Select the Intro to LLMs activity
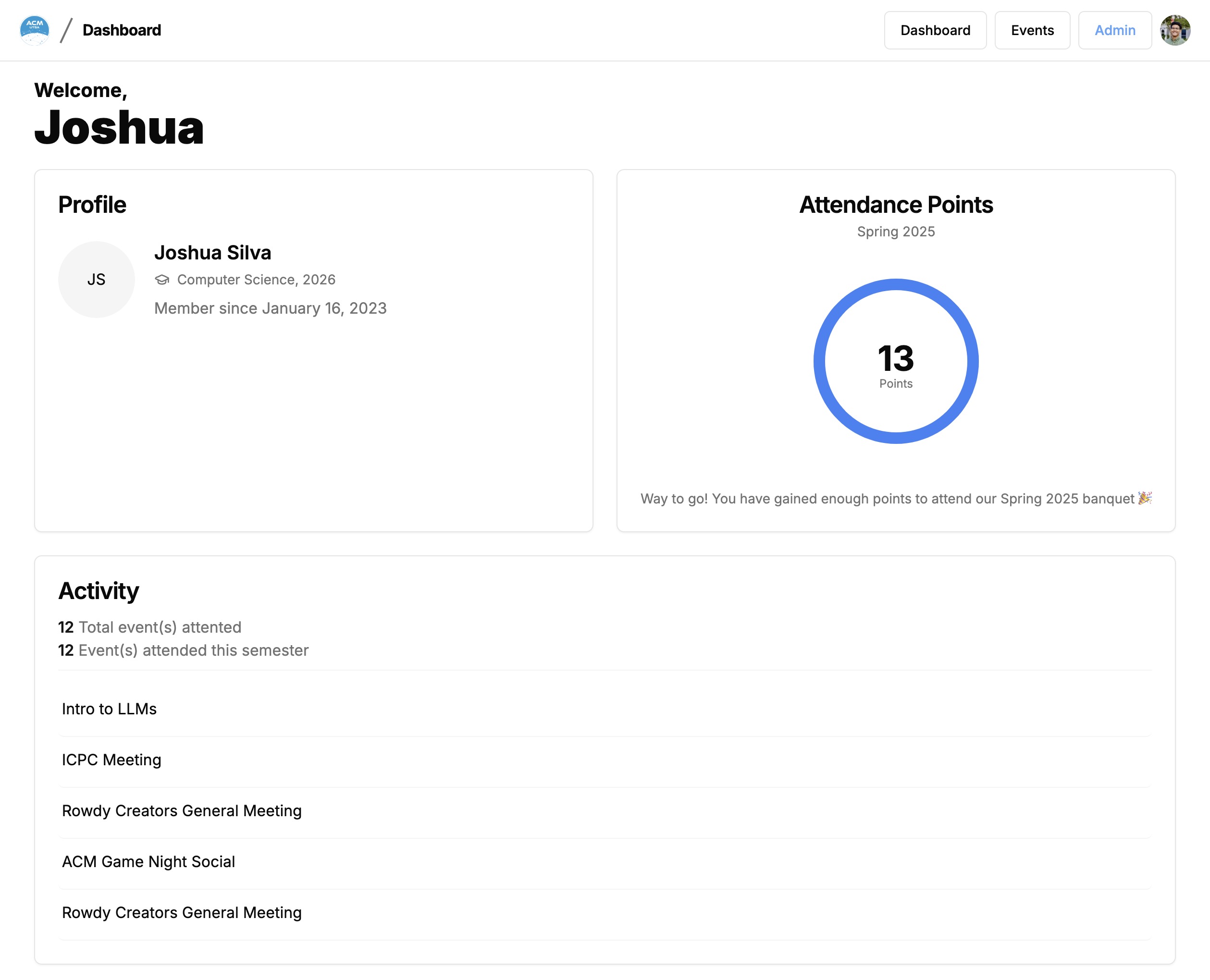Screen dimensions: 1210x980 click(x=110, y=709)
